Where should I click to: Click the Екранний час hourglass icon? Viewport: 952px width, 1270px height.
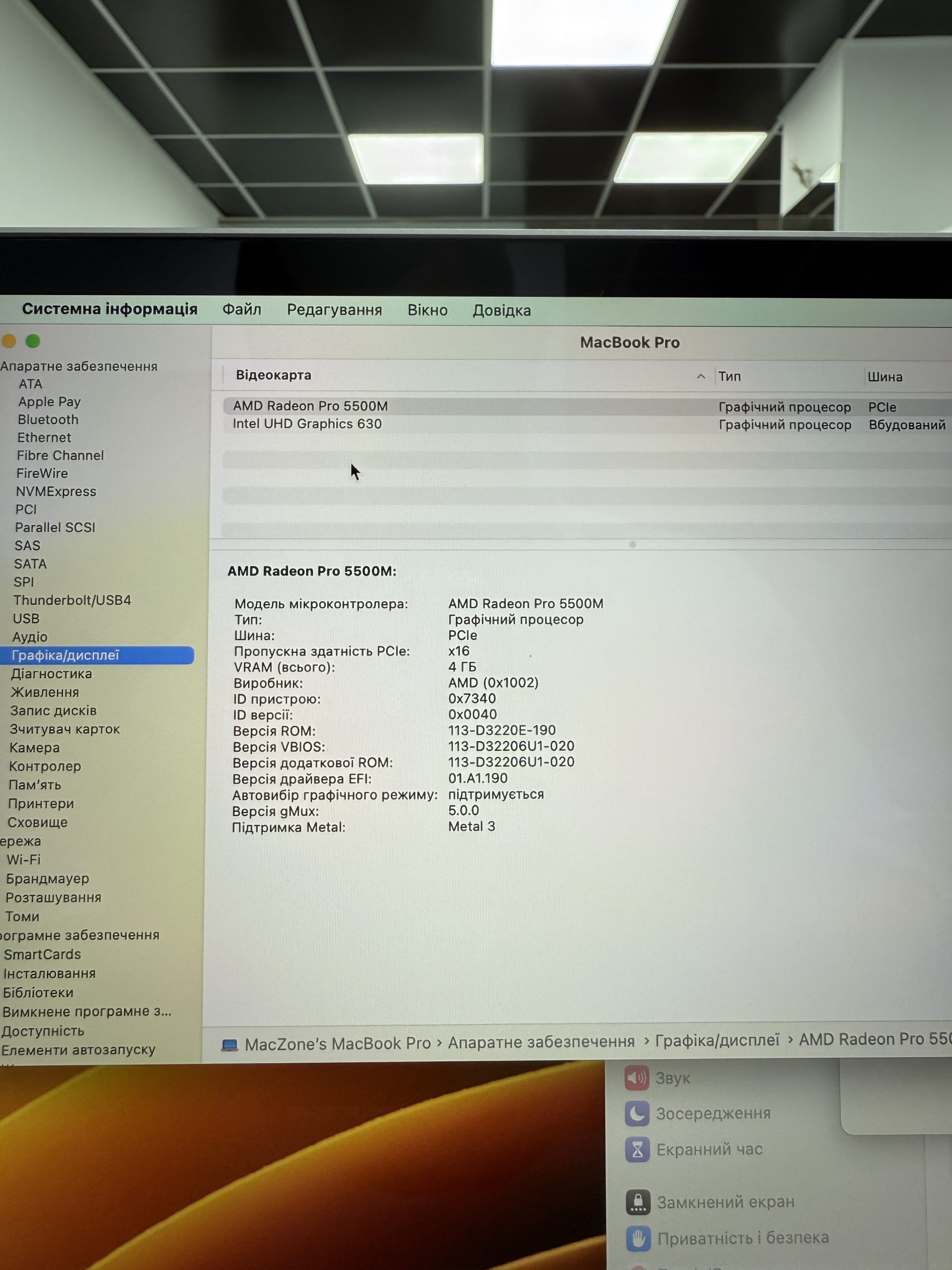click(x=638, y=1149)
